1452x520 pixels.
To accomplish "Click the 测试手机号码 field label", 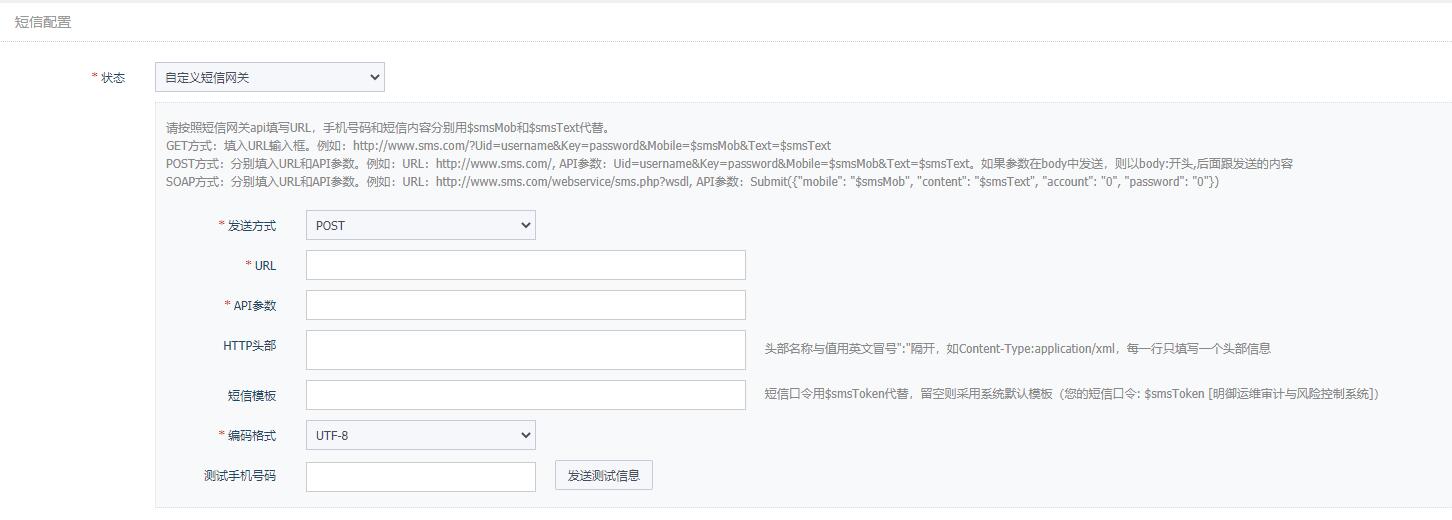I will click(239, 476).
